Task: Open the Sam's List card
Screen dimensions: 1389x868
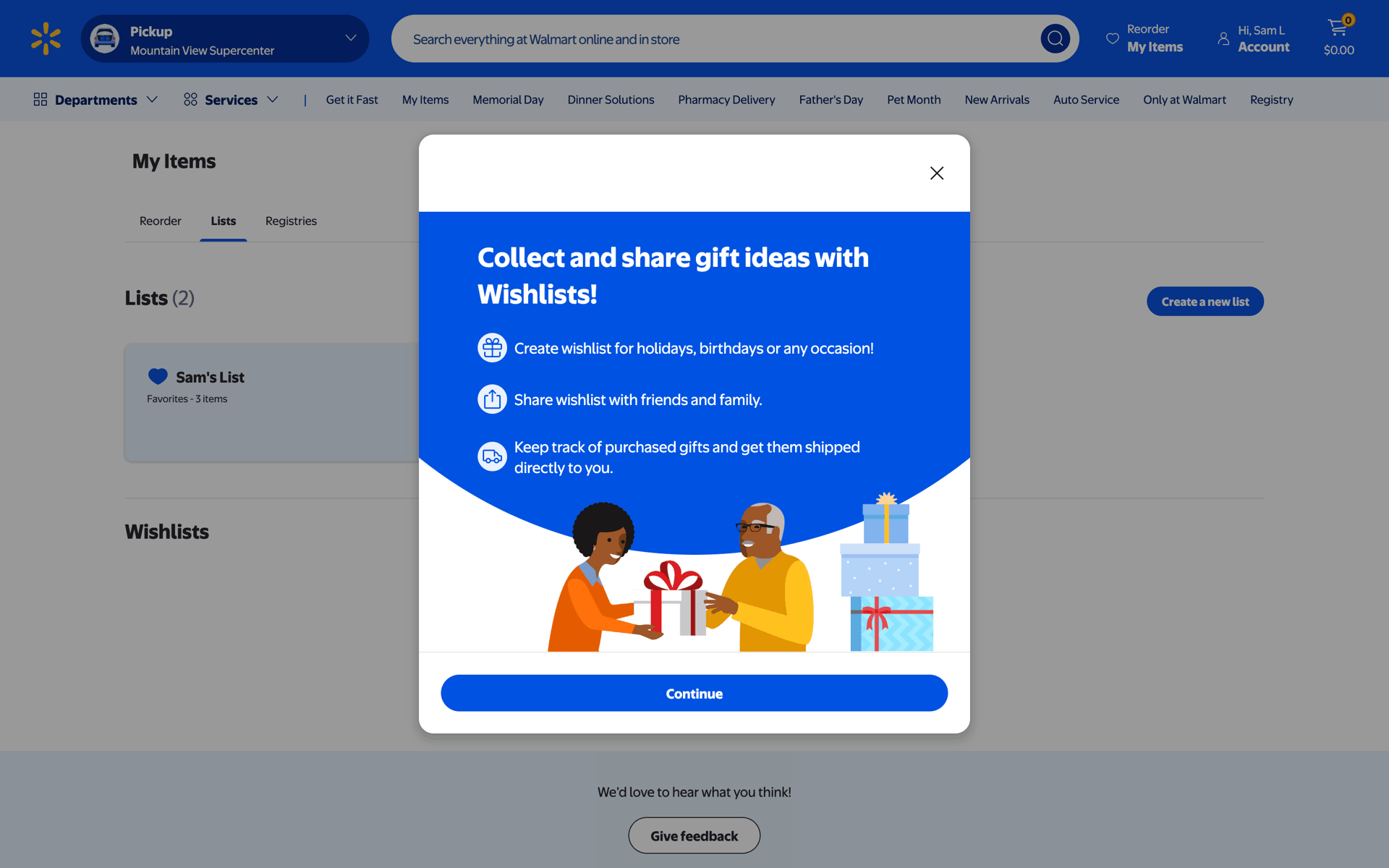Action: 272,402
